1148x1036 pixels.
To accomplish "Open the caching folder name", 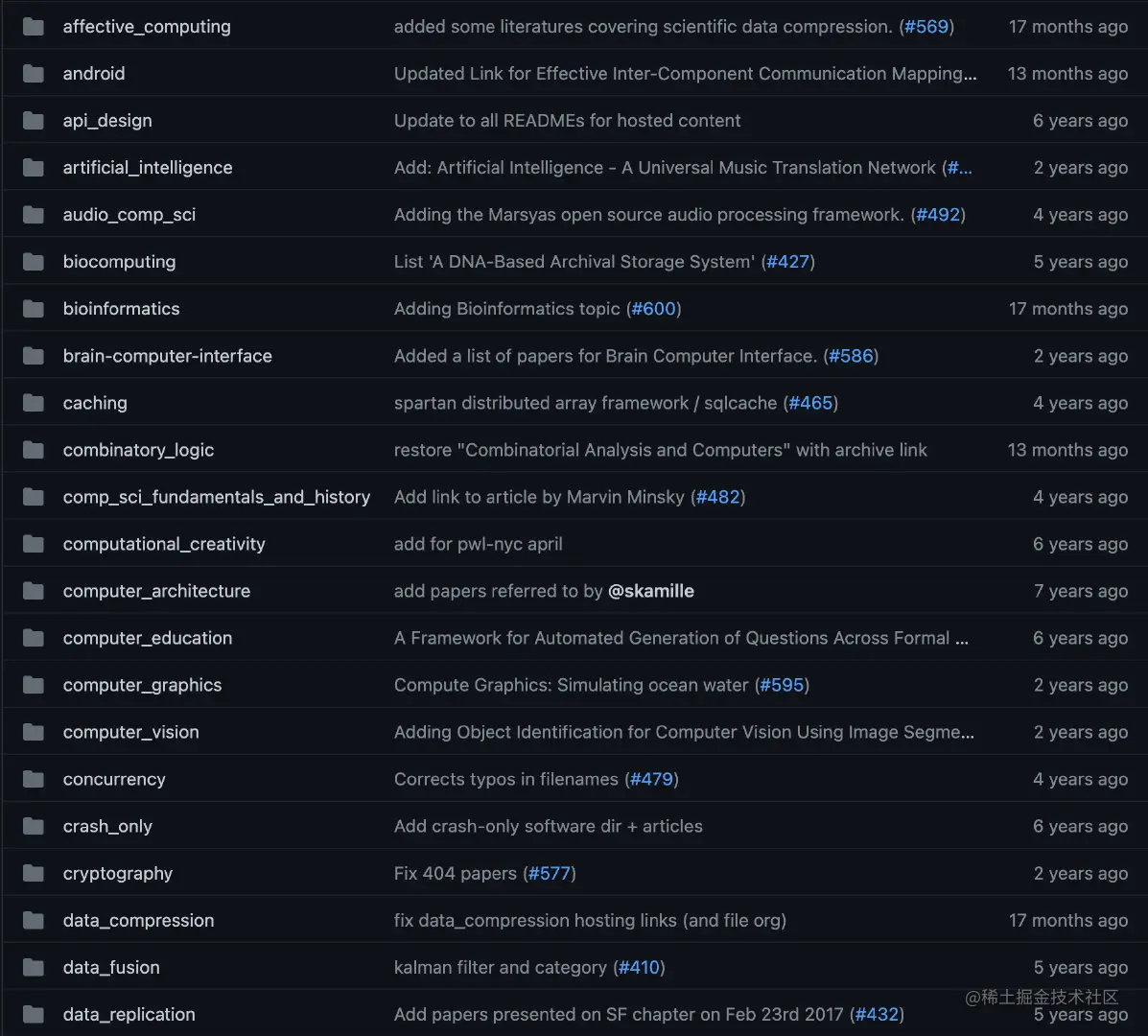I will (x=95, y=403).
